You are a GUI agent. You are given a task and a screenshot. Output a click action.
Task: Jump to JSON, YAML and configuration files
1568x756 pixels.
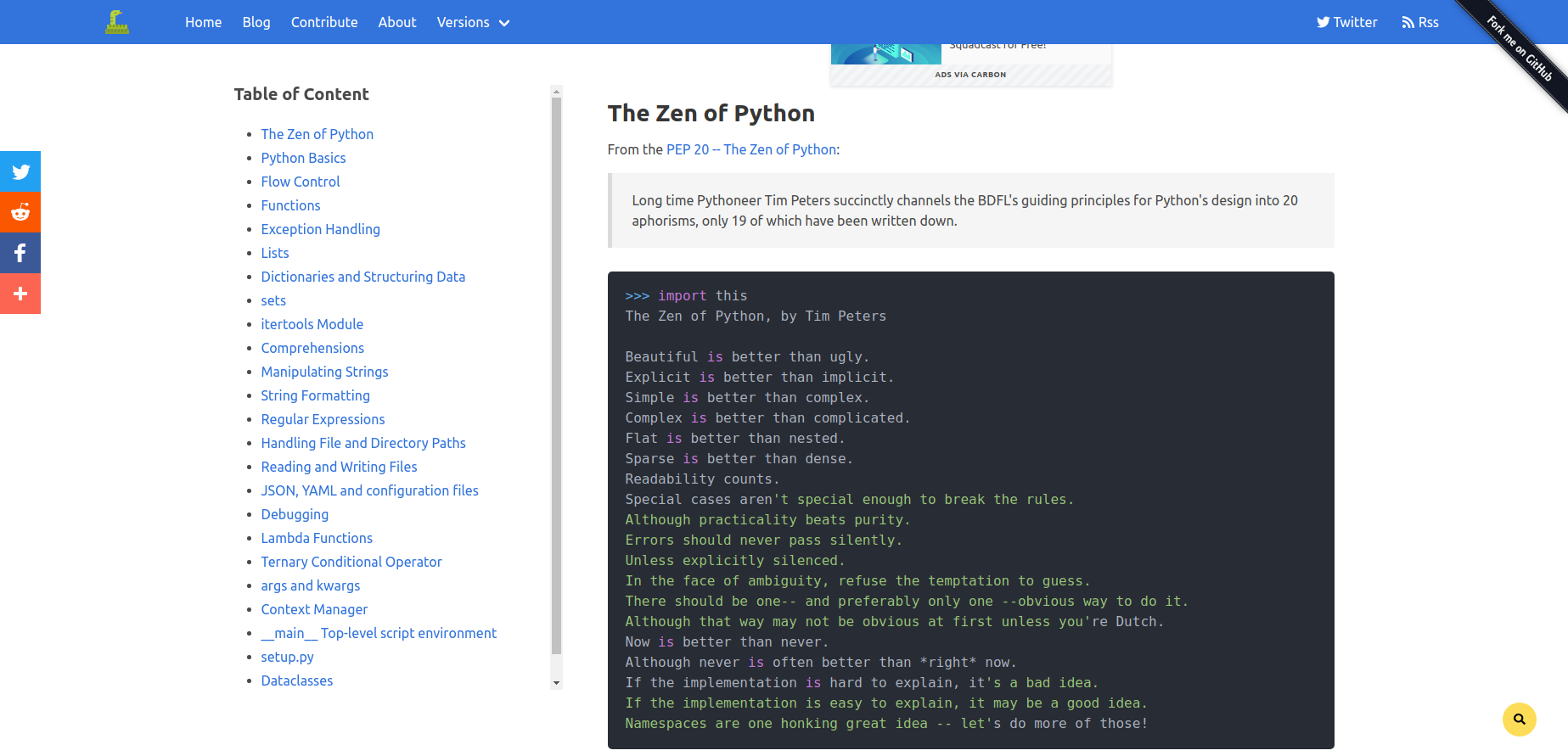pyautogui.click(x=369, y=490)
